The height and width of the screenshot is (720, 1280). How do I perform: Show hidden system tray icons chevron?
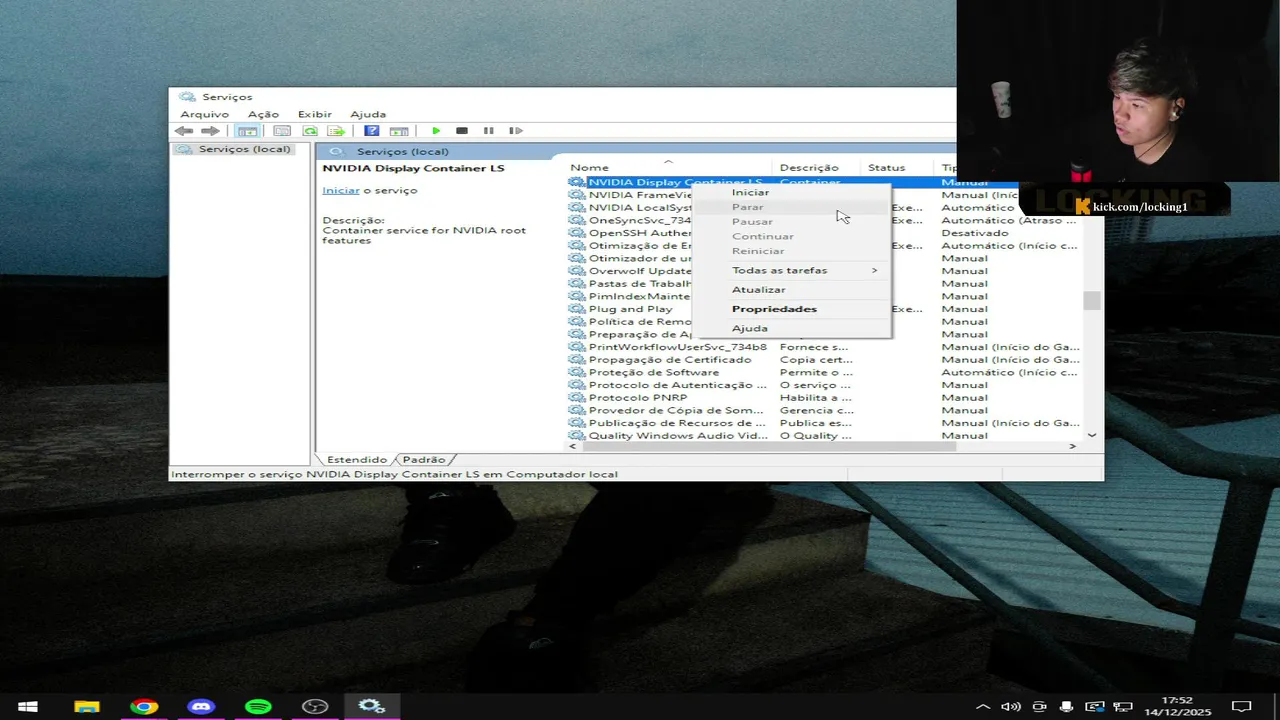[x=983, y=707]
